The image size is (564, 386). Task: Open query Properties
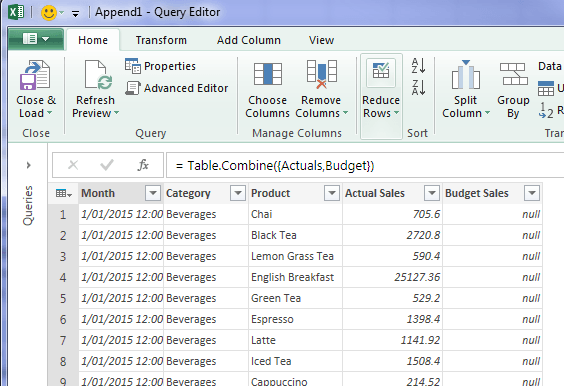[160, 66]
